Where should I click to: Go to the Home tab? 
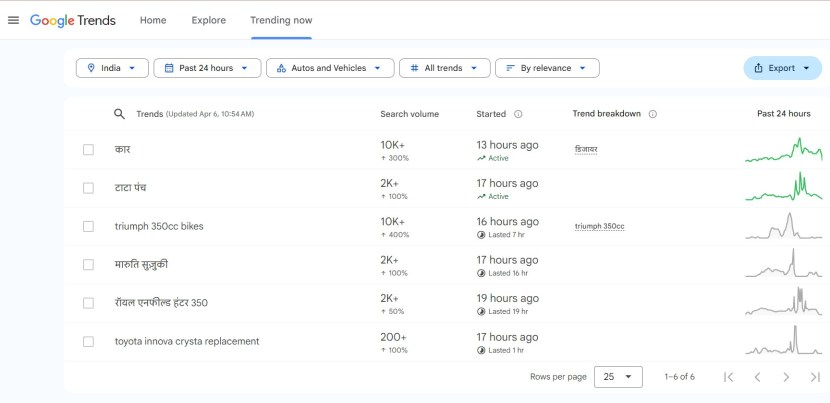click(153, 20)
